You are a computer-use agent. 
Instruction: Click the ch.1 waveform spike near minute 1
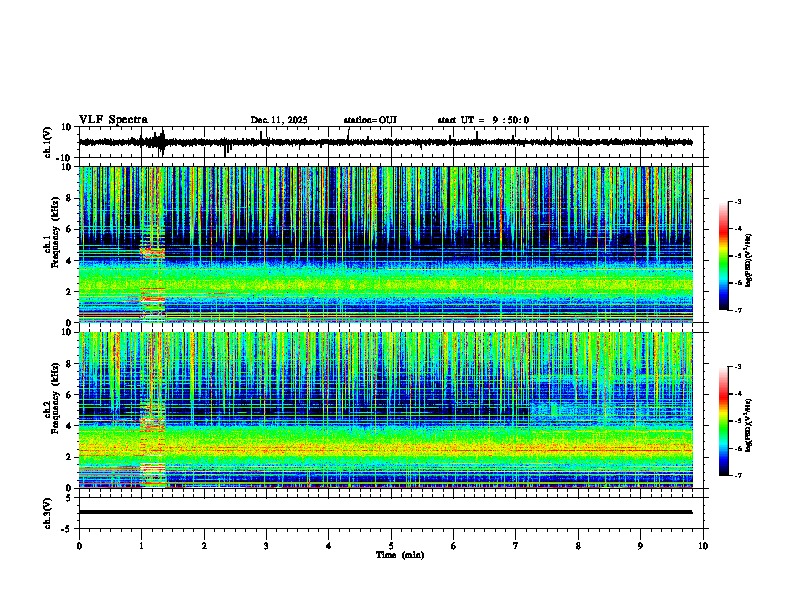tap(162, 142)
